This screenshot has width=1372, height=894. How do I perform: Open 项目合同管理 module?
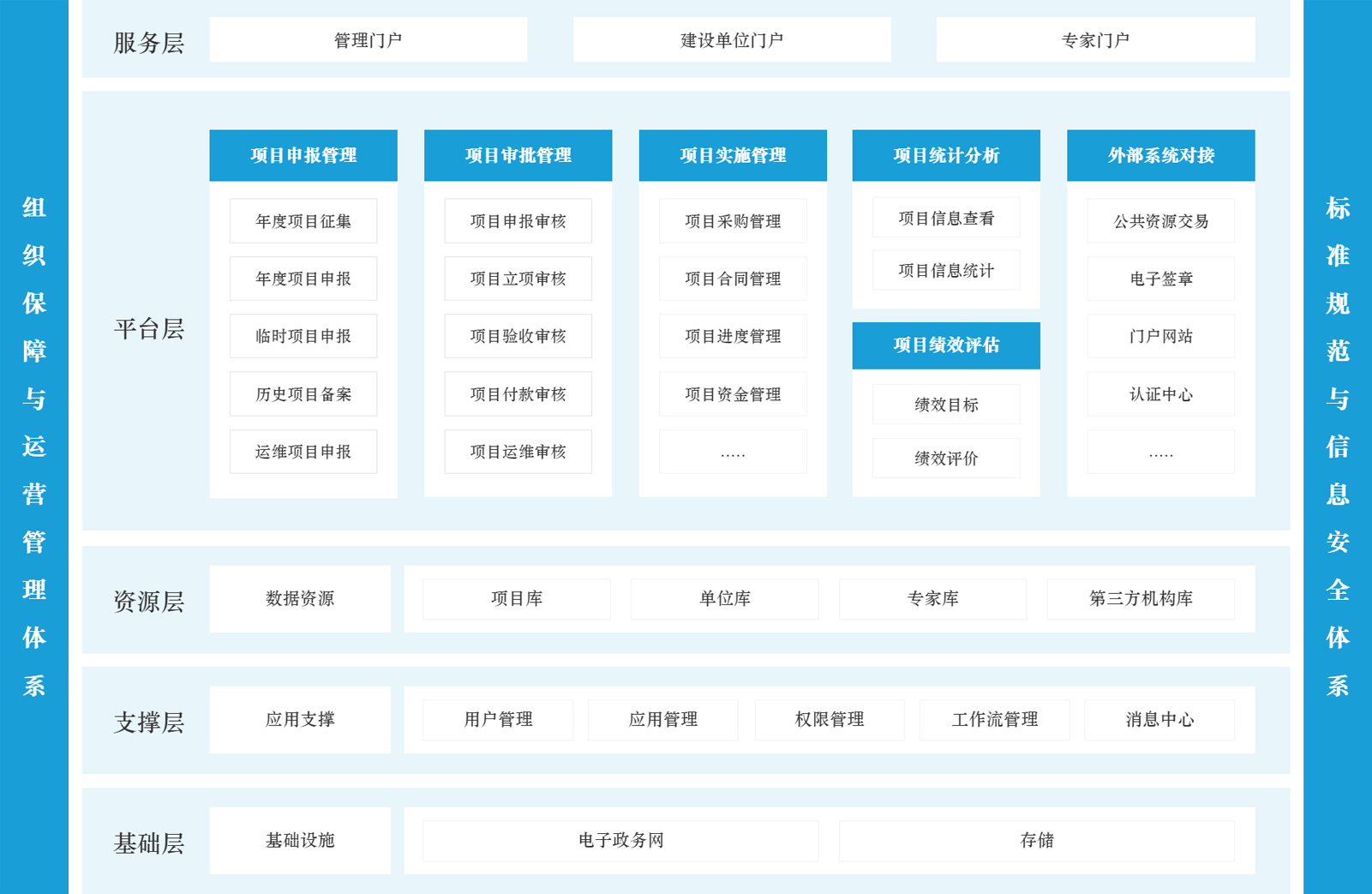point(733,279)
